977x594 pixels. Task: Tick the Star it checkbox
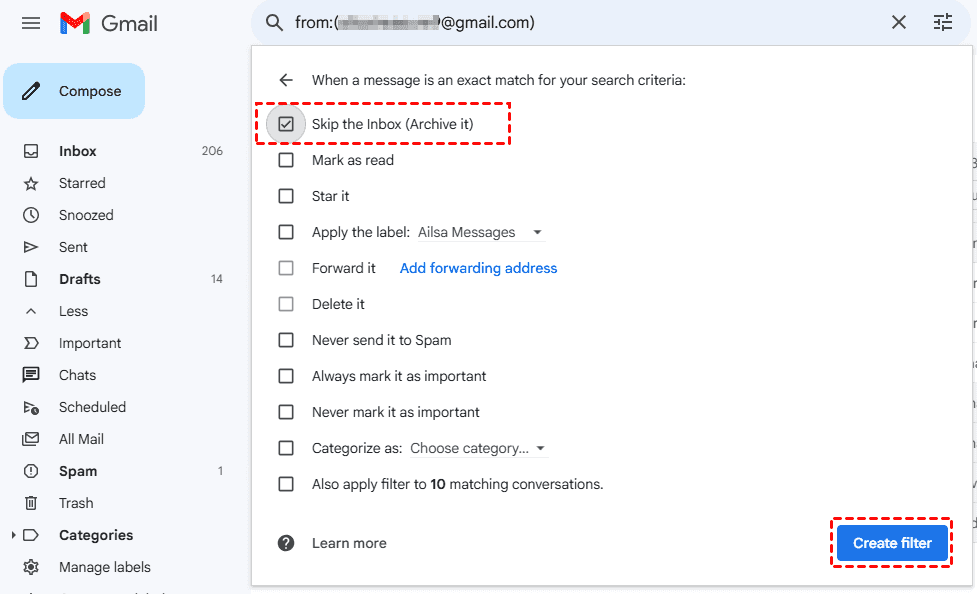[287, 196]
